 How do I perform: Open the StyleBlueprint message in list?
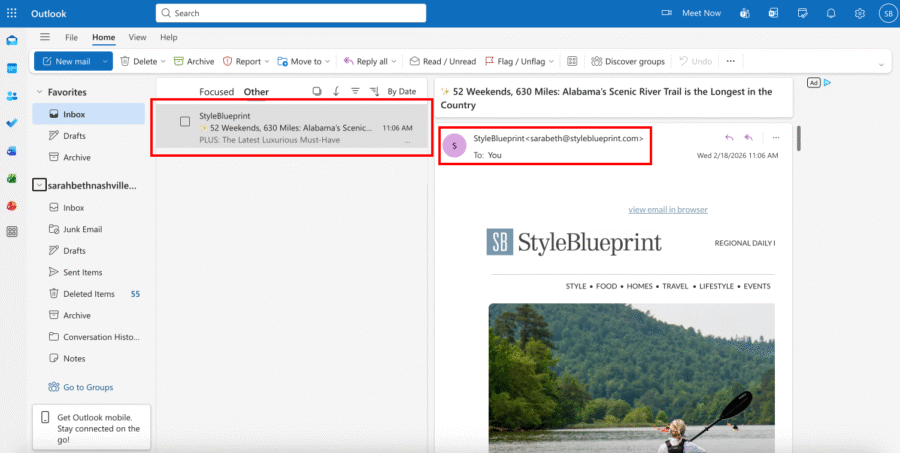(292, 127)
